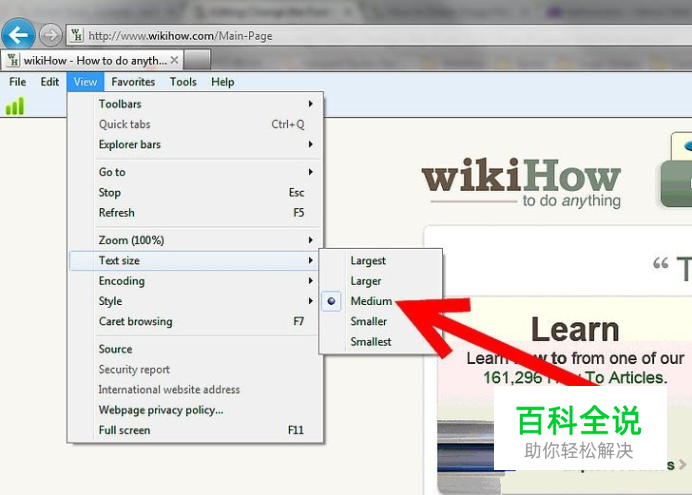Viewport: 692px width, 495px height.
Task: Close the open View menu
Action: click(85, 82)
